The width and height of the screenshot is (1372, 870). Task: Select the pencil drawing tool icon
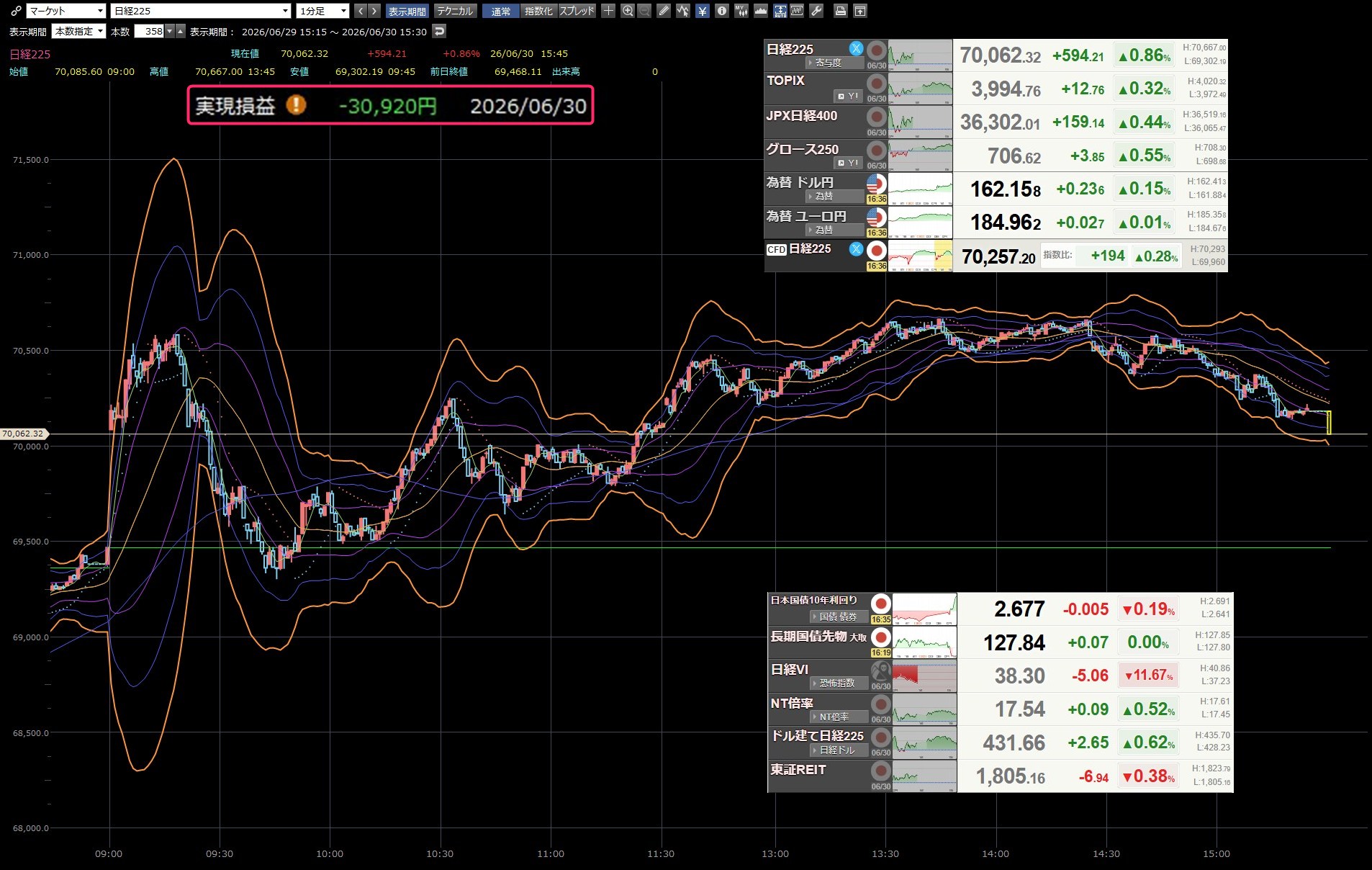[x=664, y=11]
